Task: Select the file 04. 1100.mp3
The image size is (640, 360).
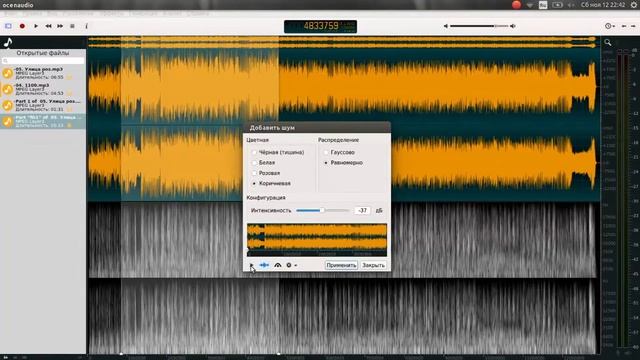Action: coord(43,89)
